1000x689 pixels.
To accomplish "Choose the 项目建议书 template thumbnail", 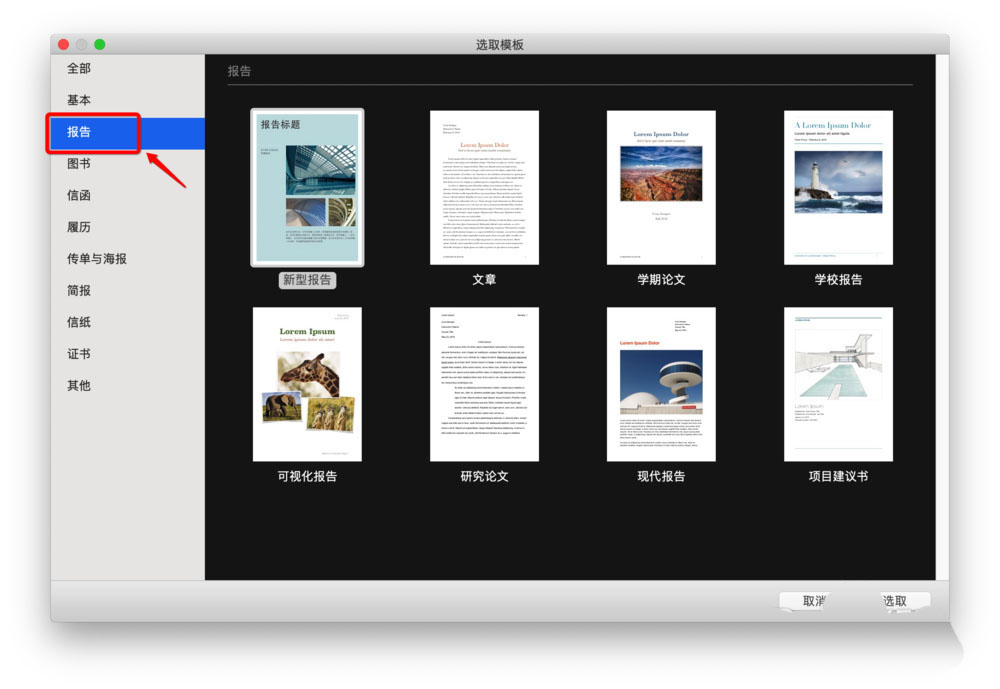I will 838,384.
